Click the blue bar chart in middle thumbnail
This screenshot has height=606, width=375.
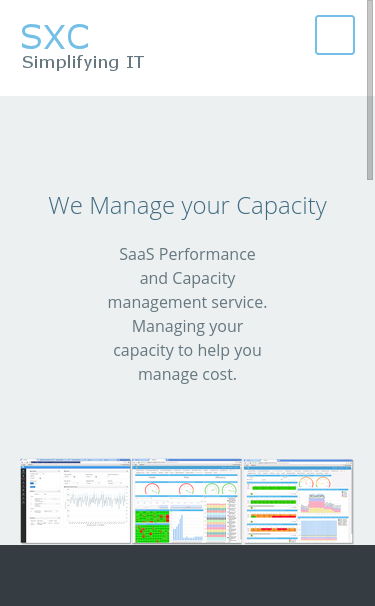[x=187, y=528]
